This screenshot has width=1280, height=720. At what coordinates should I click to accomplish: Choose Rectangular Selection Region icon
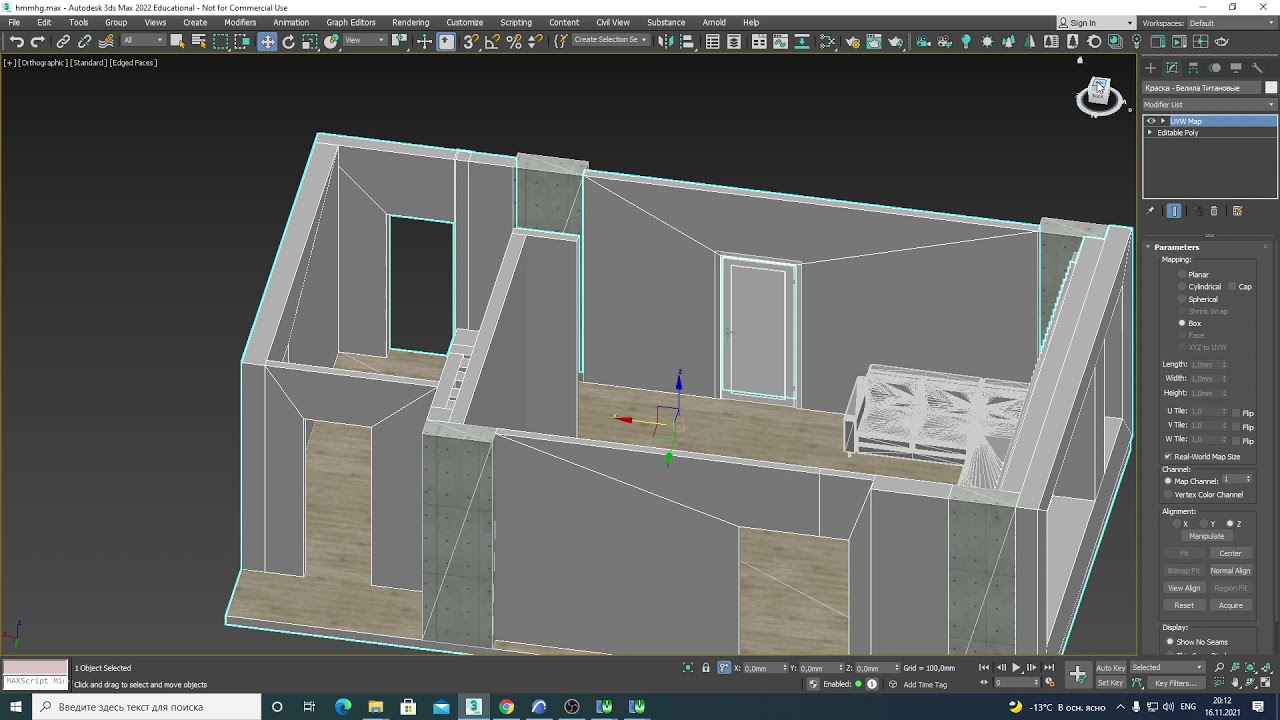(221, 41)
